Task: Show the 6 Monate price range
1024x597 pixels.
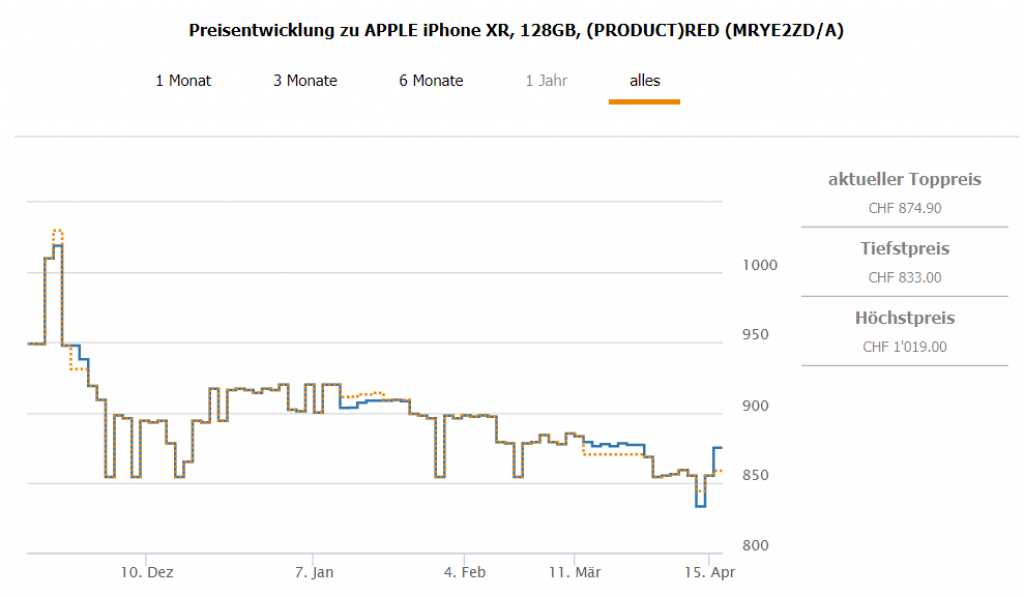Action: 431,81
